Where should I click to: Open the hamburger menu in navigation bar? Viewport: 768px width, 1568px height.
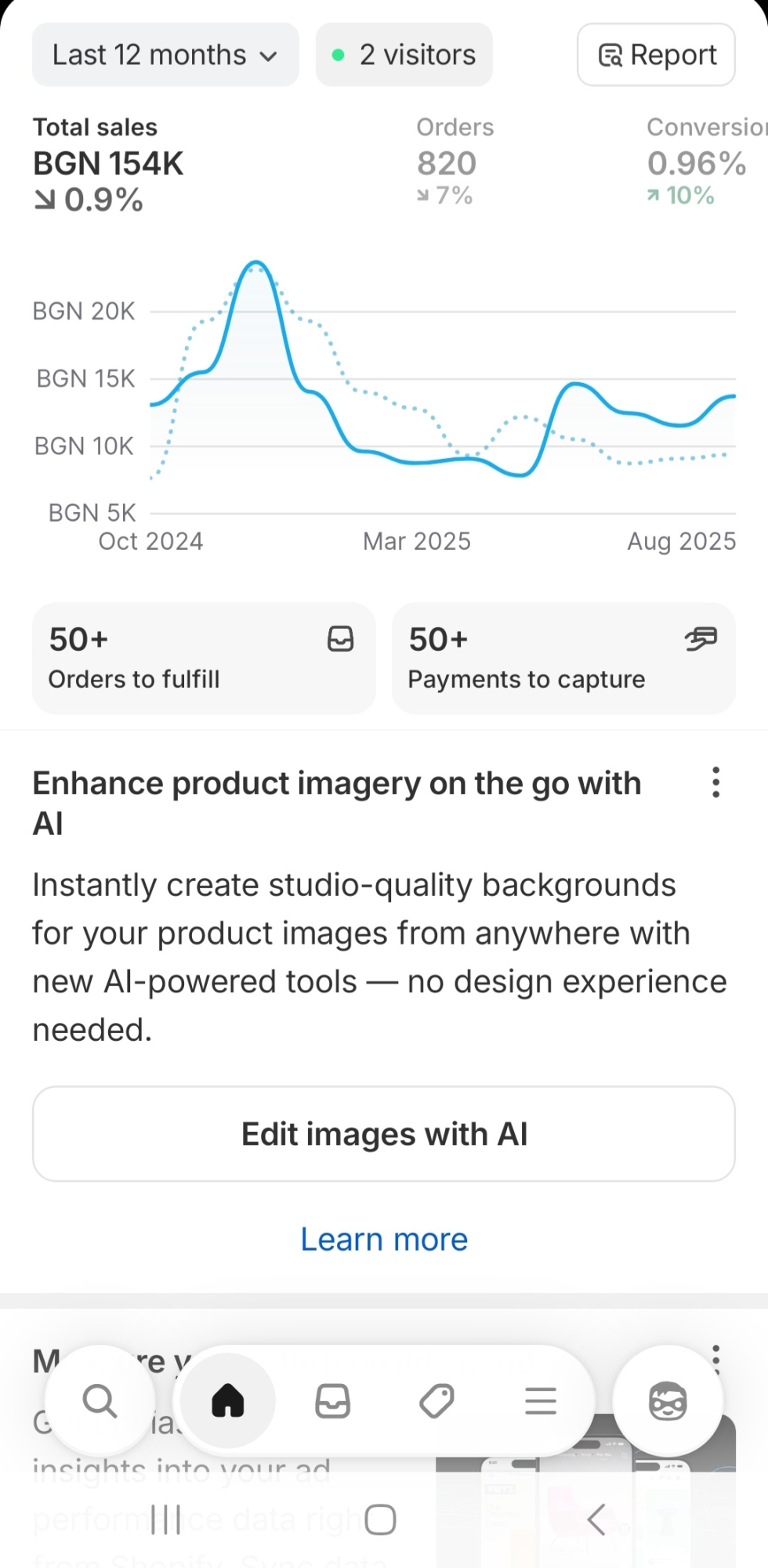coord(541,1401)
